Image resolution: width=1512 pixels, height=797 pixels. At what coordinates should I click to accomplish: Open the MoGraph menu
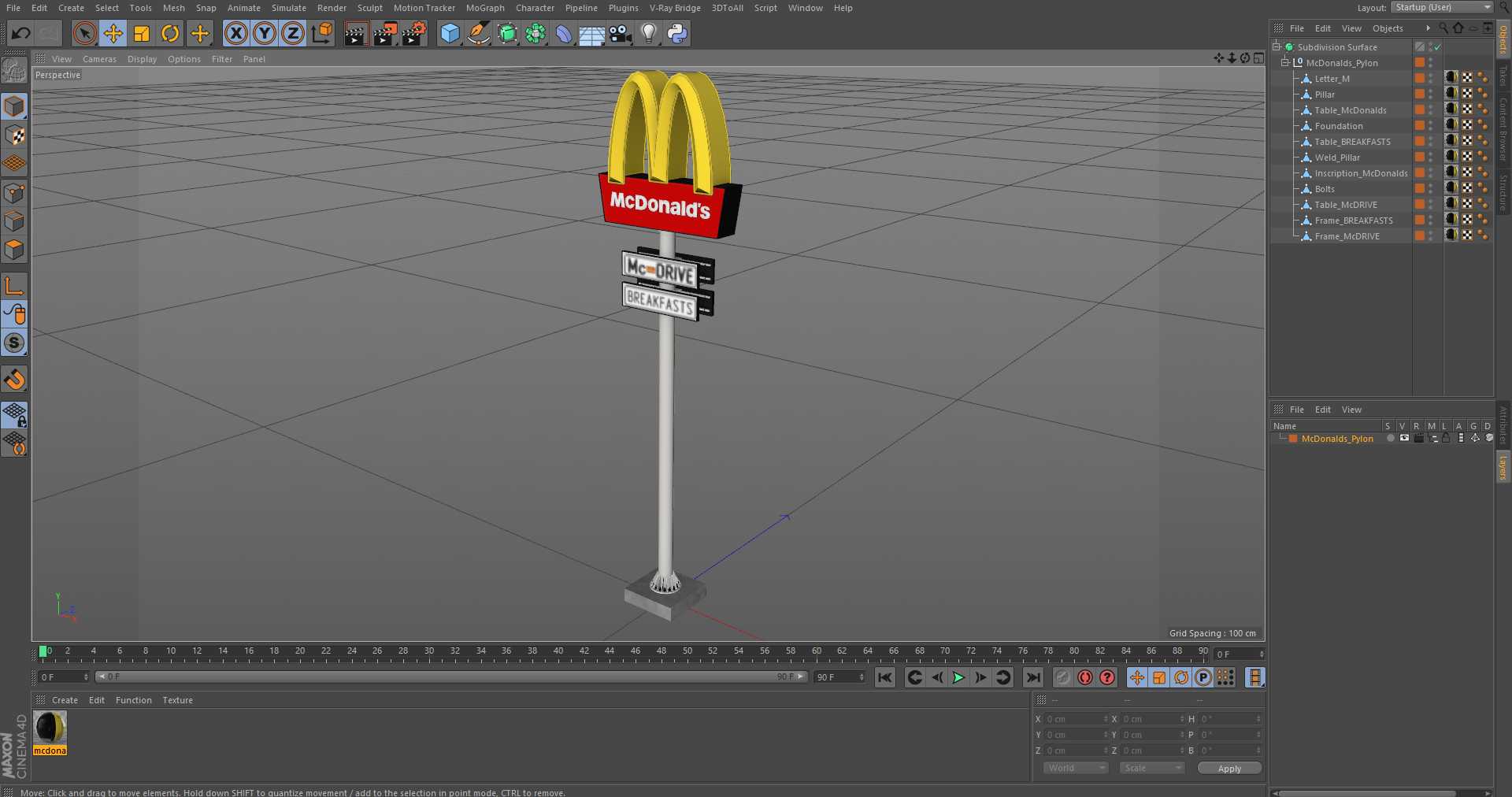pyautogui.click(x=485, y=8)
